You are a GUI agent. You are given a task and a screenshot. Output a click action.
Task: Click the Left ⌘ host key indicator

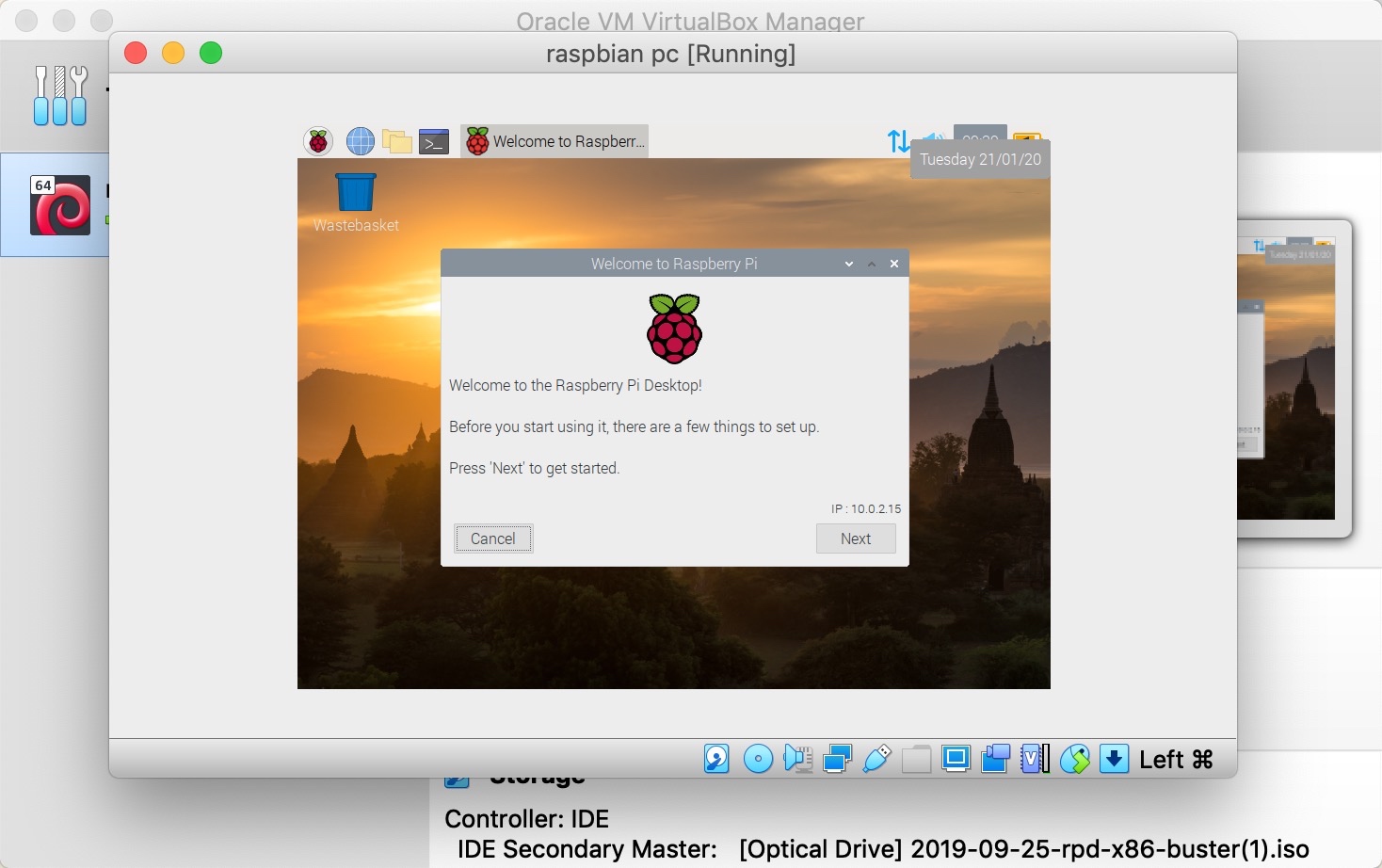(1176, 760)
